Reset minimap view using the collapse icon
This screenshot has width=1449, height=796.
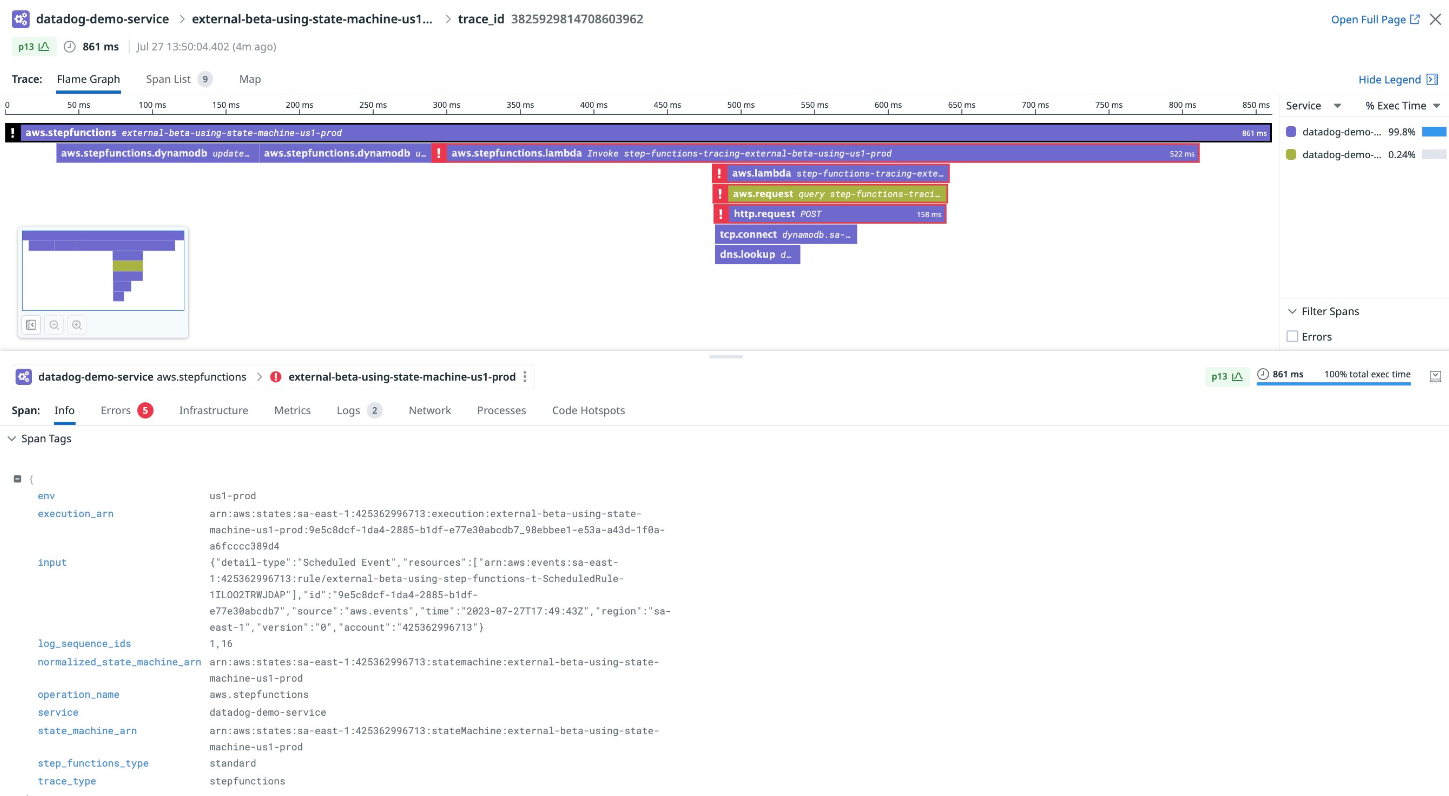pos(32,325)
